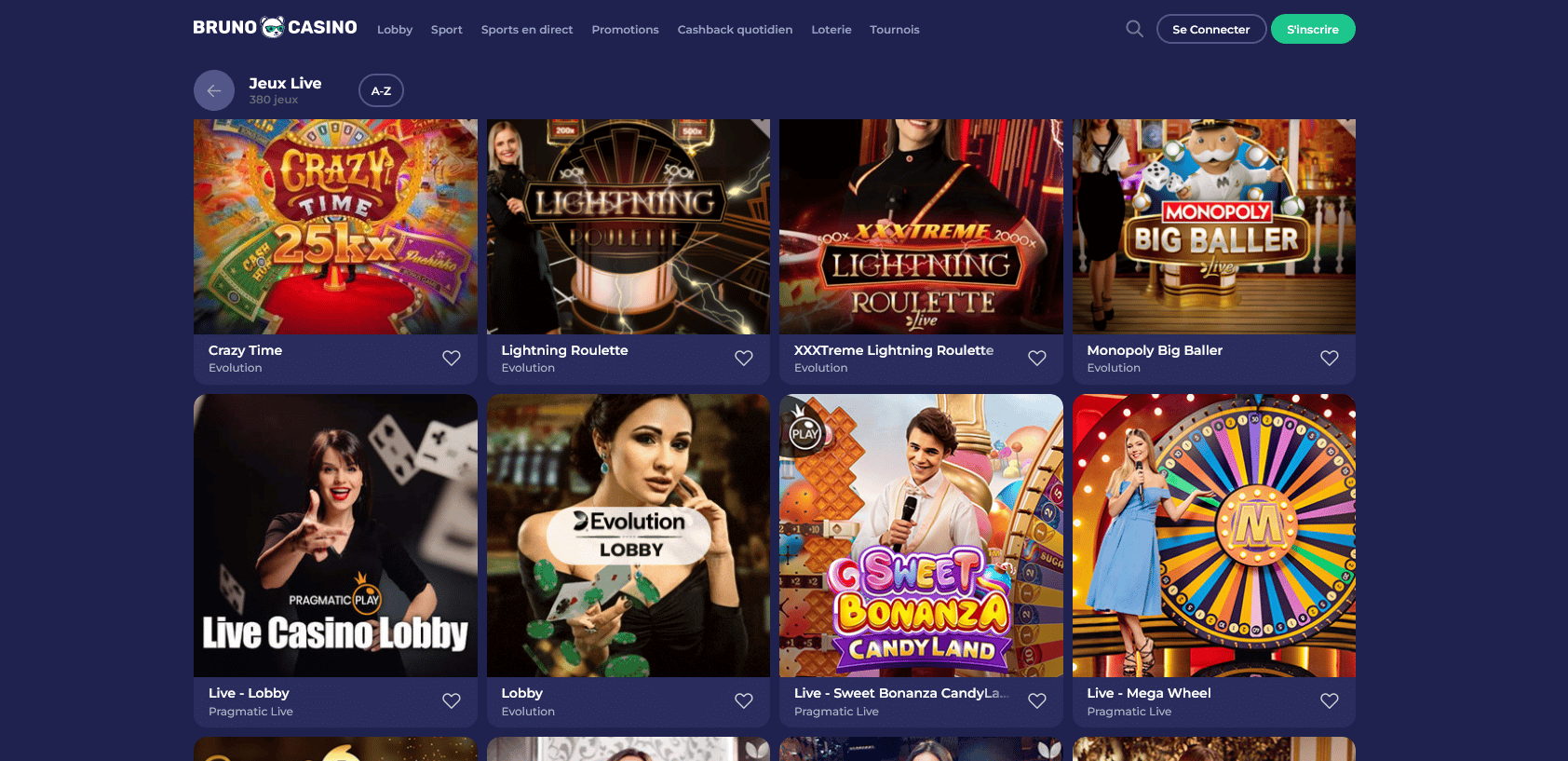Viewport: 1568px width, 761px height.
Task: Open Lightning Roulette game thumbnail
Action: pyautogui.click(x=629, y=226)
